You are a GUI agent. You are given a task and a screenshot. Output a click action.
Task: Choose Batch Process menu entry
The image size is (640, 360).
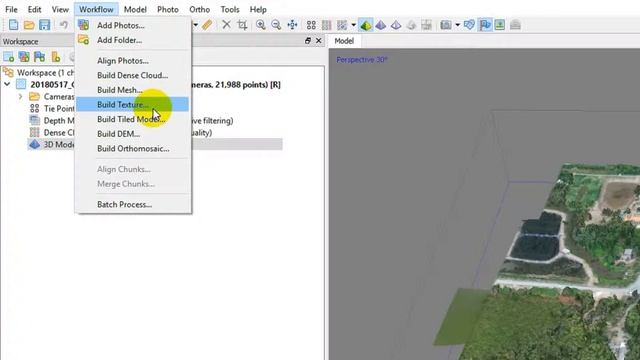coord(133,204)
